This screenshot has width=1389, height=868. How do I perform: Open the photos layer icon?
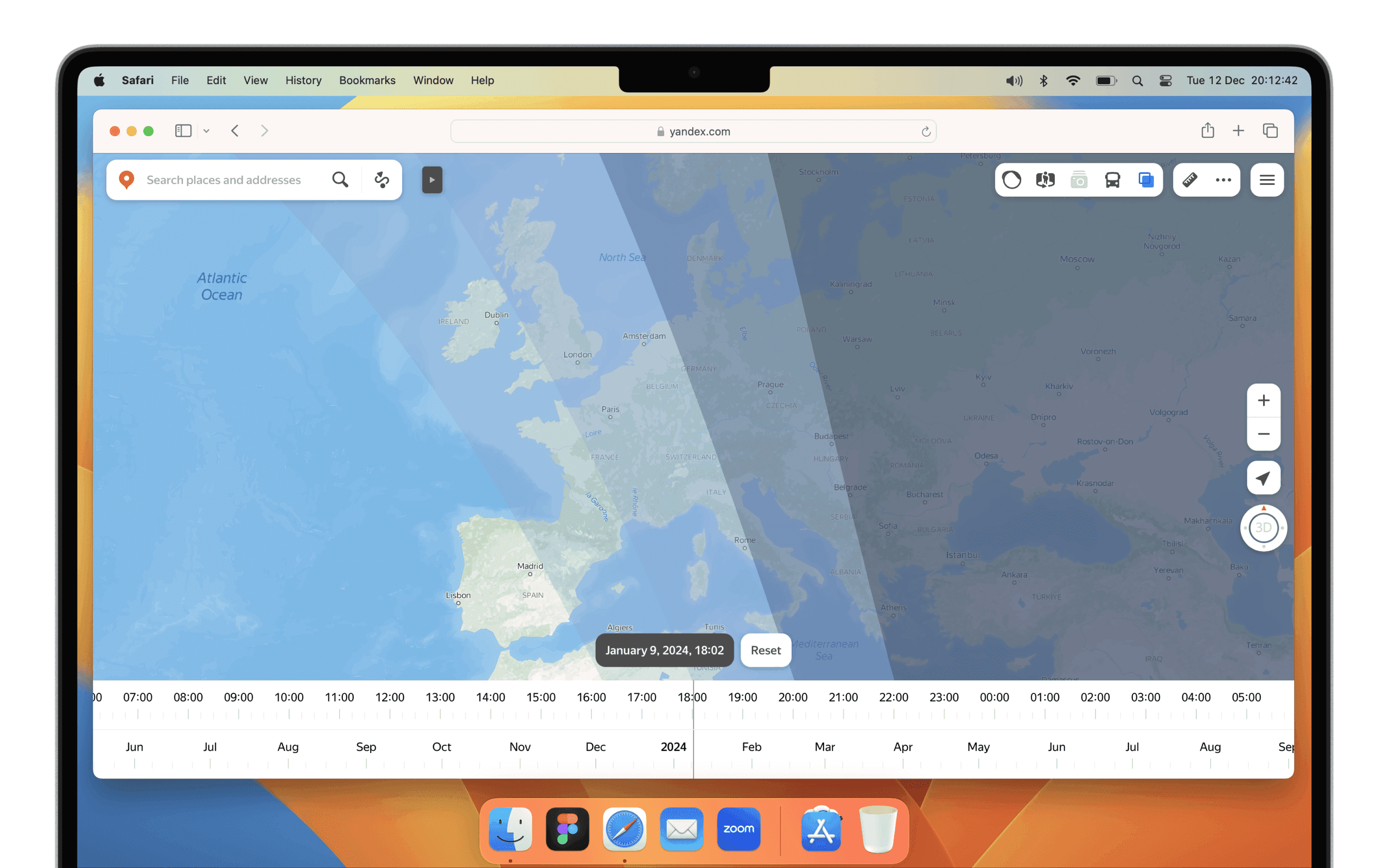(x=1079, y=180)
